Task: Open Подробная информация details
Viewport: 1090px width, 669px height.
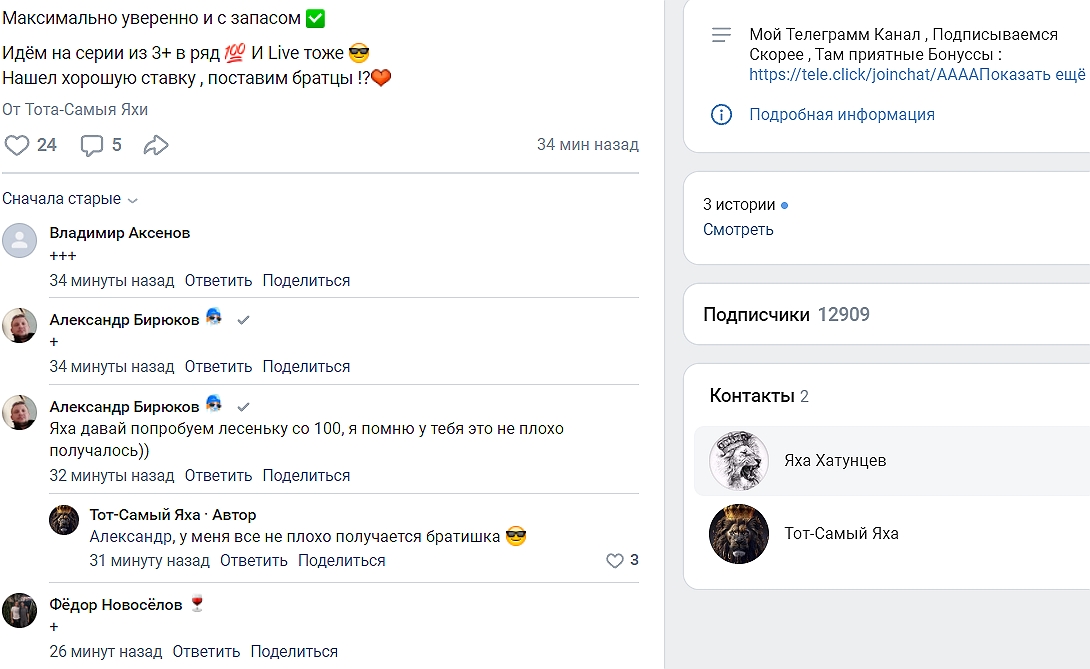Action: click(x=841, y=114)
